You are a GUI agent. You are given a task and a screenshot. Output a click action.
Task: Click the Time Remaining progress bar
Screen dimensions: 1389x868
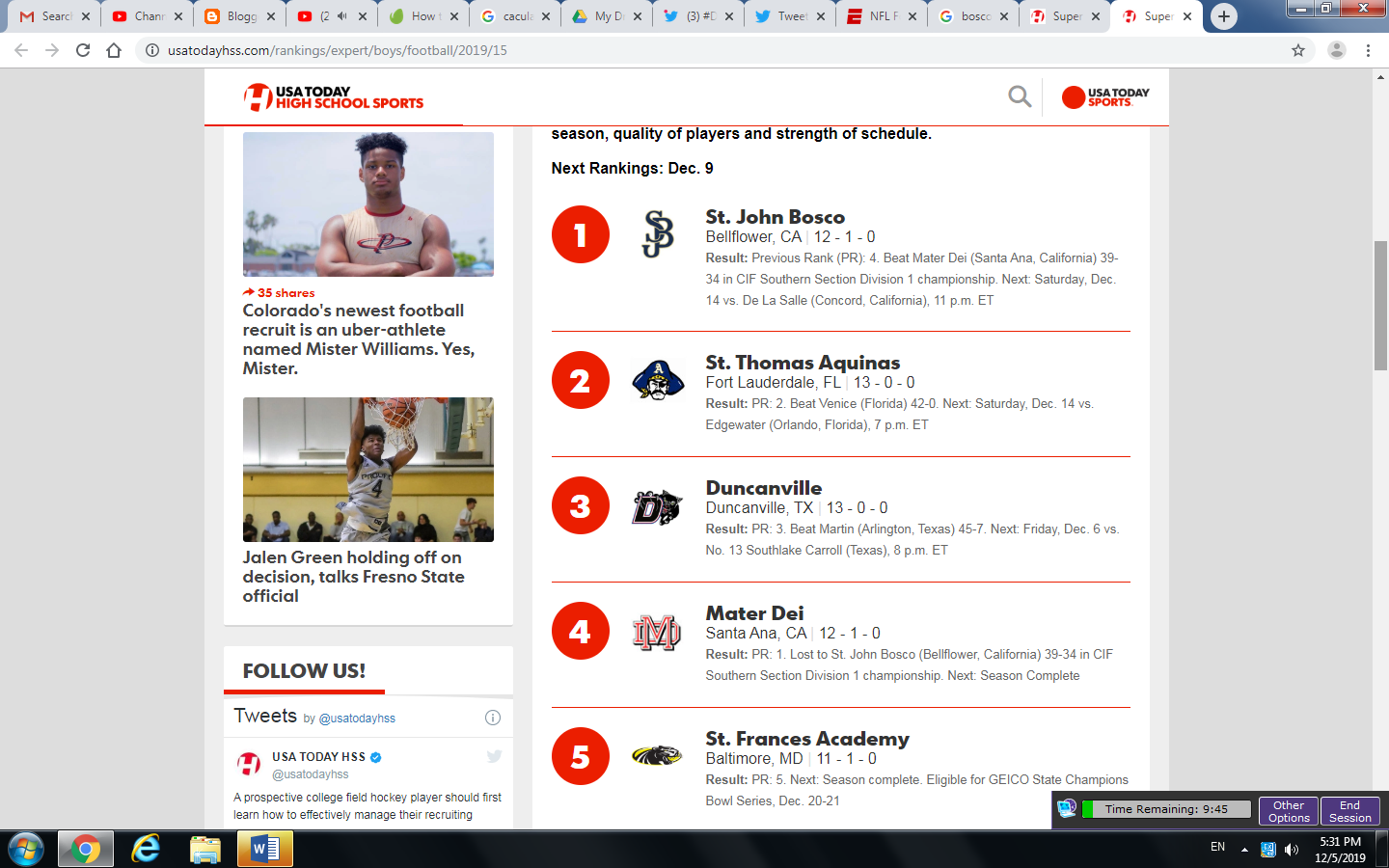1166,809
